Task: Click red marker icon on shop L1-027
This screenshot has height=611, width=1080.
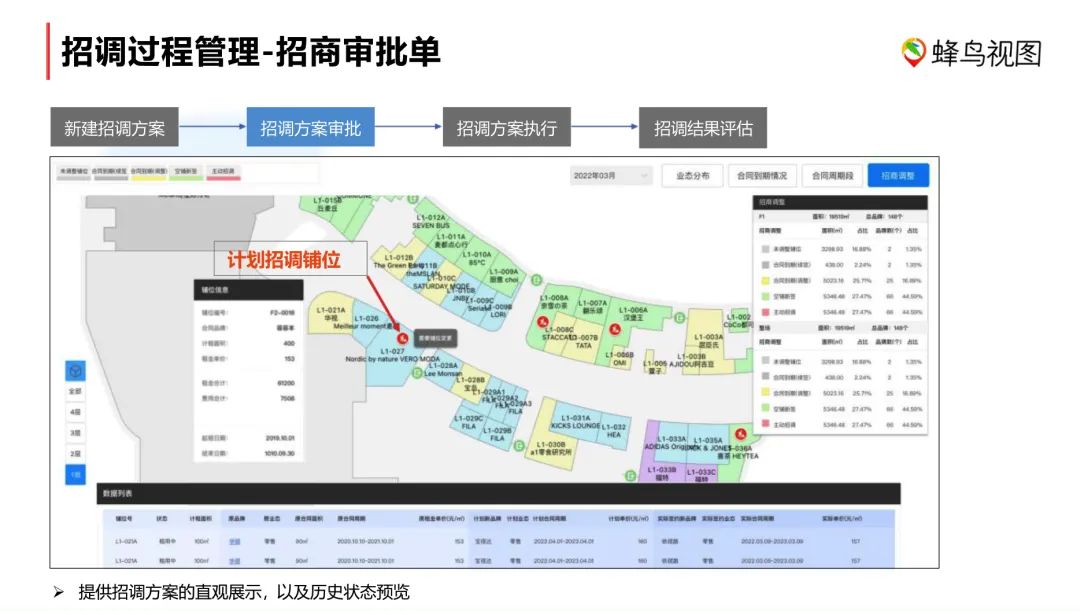Action: 400,337
